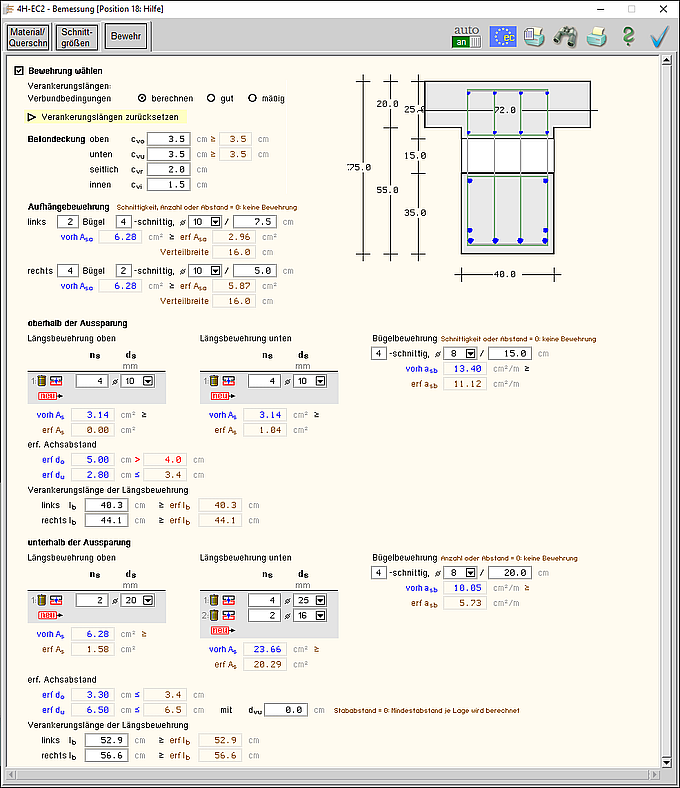Select the 'mäßig' bond condition option
Viewport: 680px width, 788px height.
point(252,98)
